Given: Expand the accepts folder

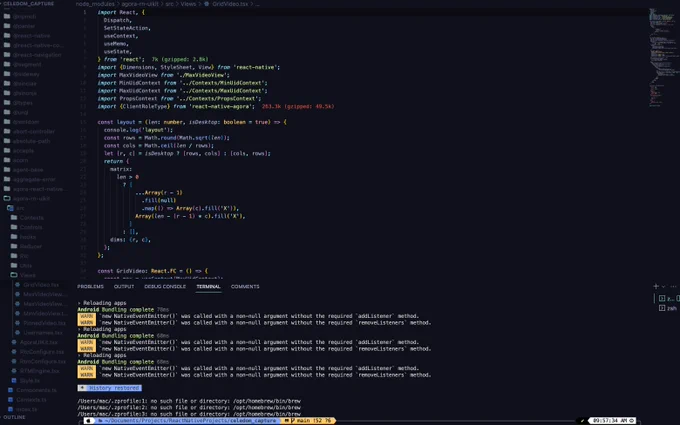Looking at the screenshot, I should click(x=23, y=150).
